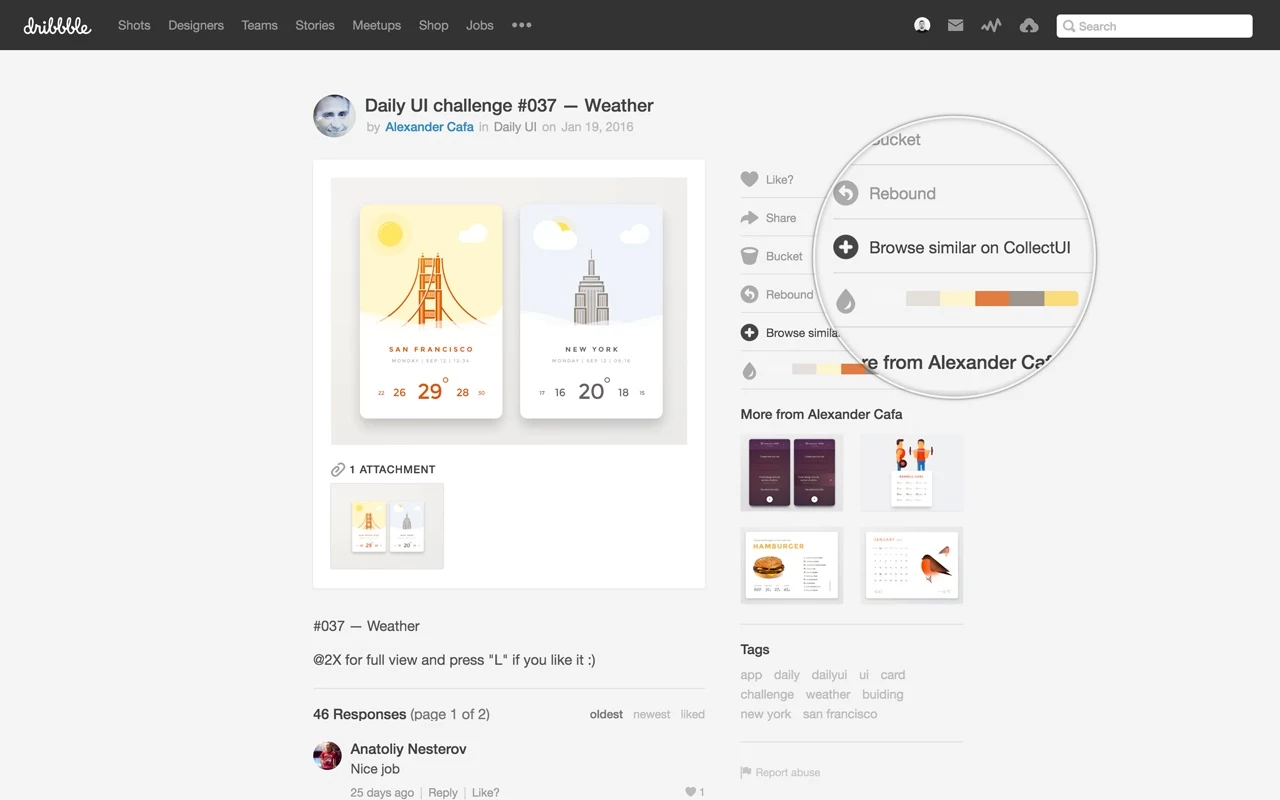Click the unmagnified plus icon beside Browse similar
Screen dimensions: 1280x800
coord(749,332)
